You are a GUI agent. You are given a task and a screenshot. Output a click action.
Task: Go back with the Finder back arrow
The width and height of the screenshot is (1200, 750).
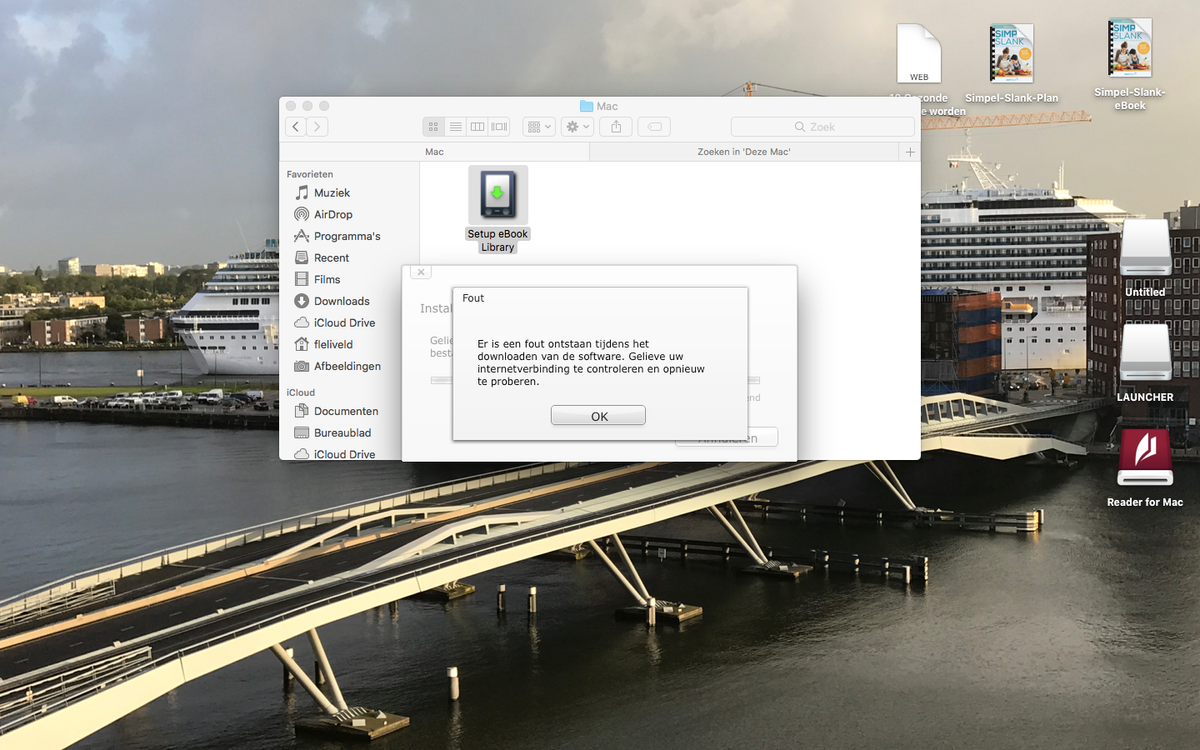pos(296,127)
